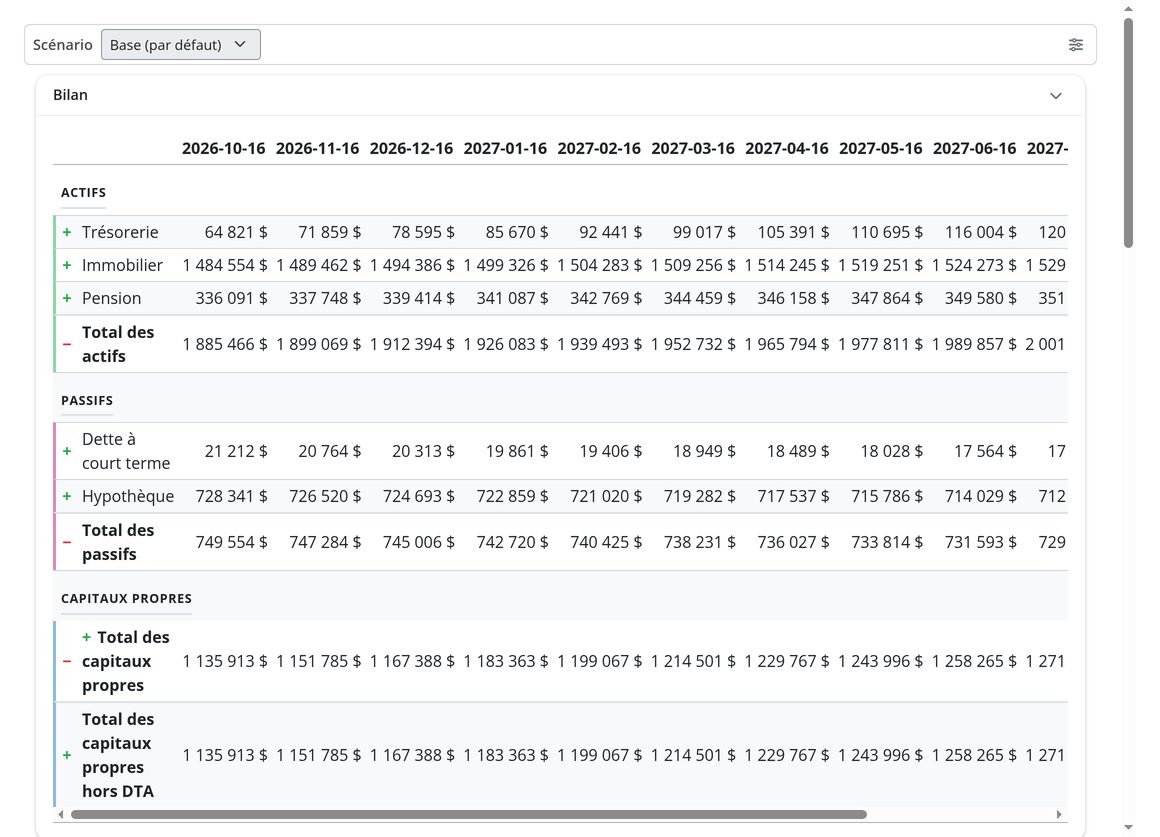Click the Bilan panel title
1160x837 pixels.
coord(70,95)
